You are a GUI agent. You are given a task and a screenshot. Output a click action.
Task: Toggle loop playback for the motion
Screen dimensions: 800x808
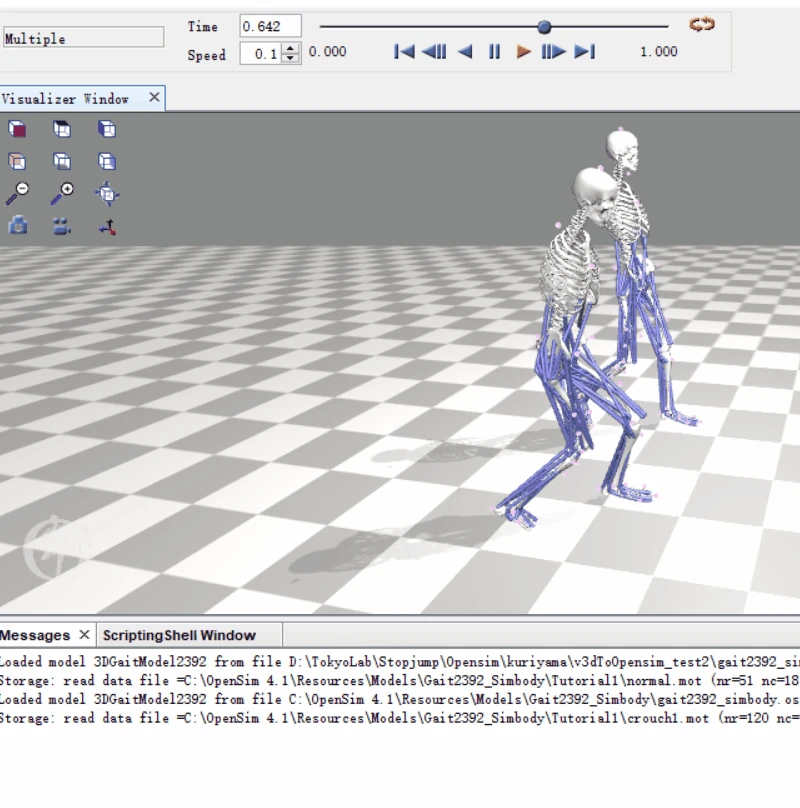pos(702,25)
